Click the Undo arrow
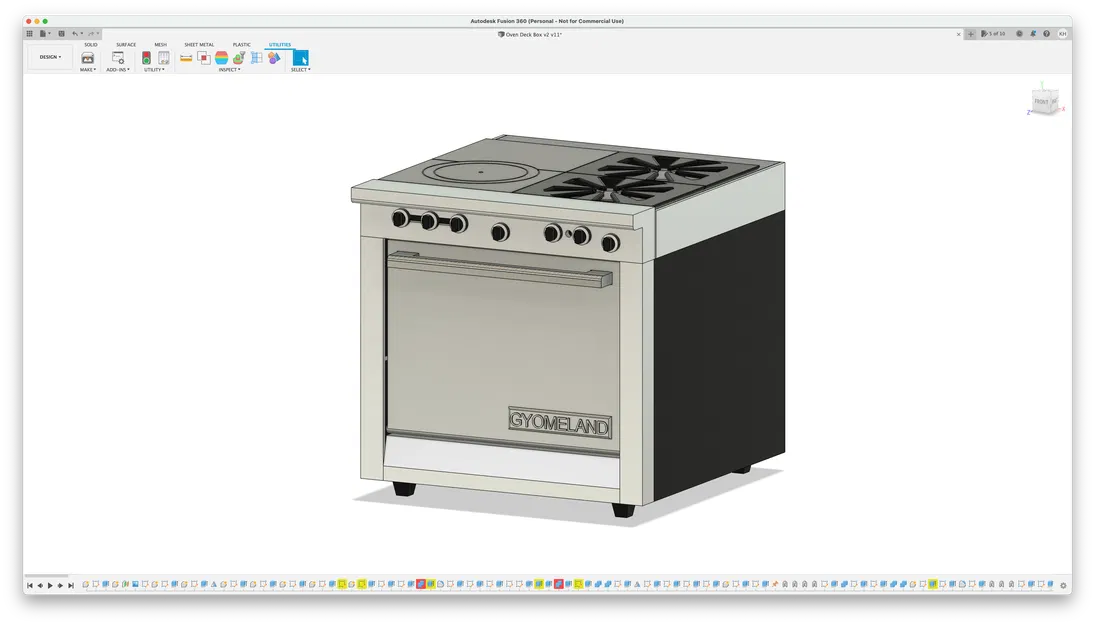The image size is (1095, 625). point(75,34)
